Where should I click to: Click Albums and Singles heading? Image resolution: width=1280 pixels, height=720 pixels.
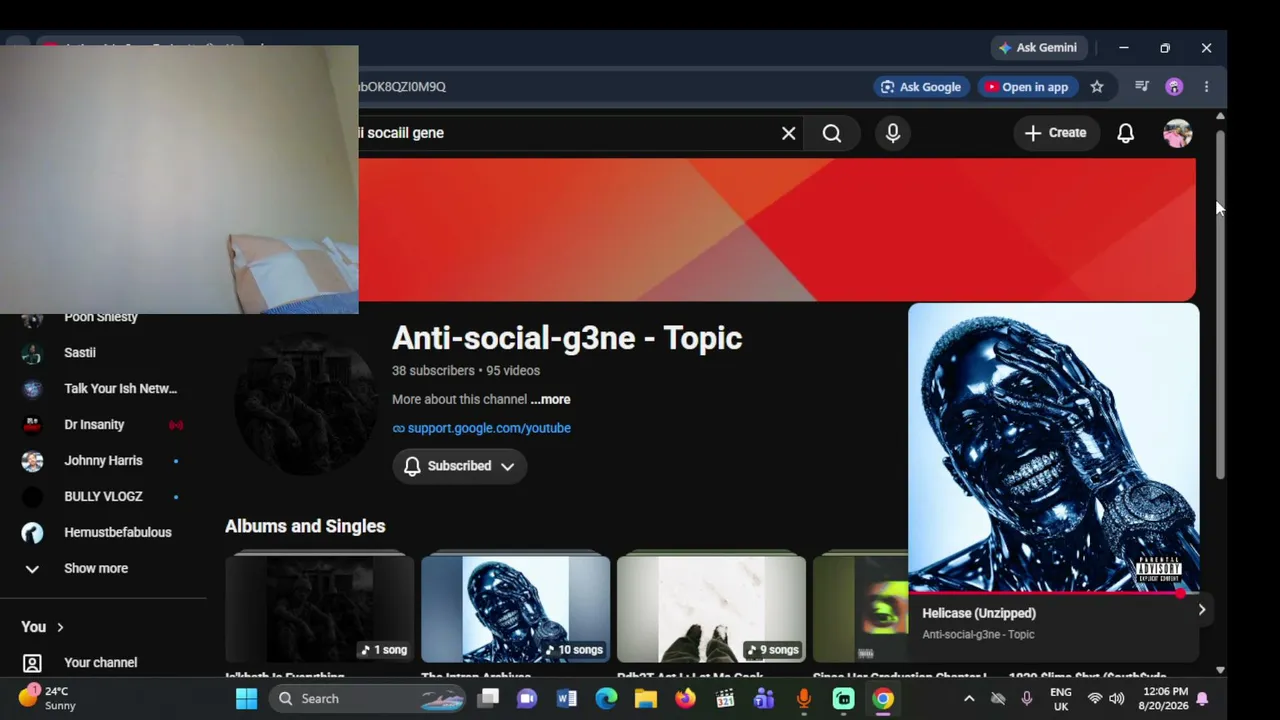(x=305, y=526)
